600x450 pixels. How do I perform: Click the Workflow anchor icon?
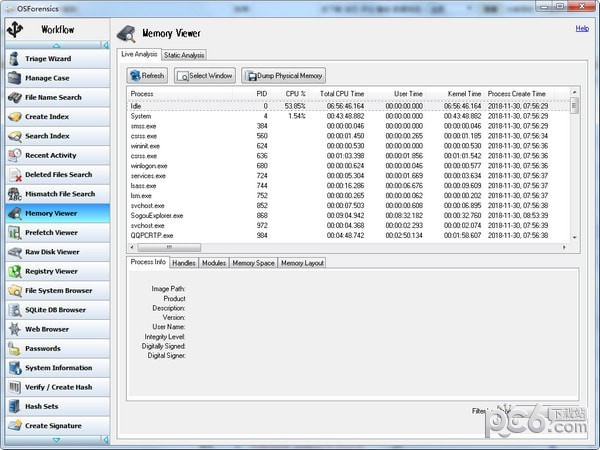coord(15,29)
